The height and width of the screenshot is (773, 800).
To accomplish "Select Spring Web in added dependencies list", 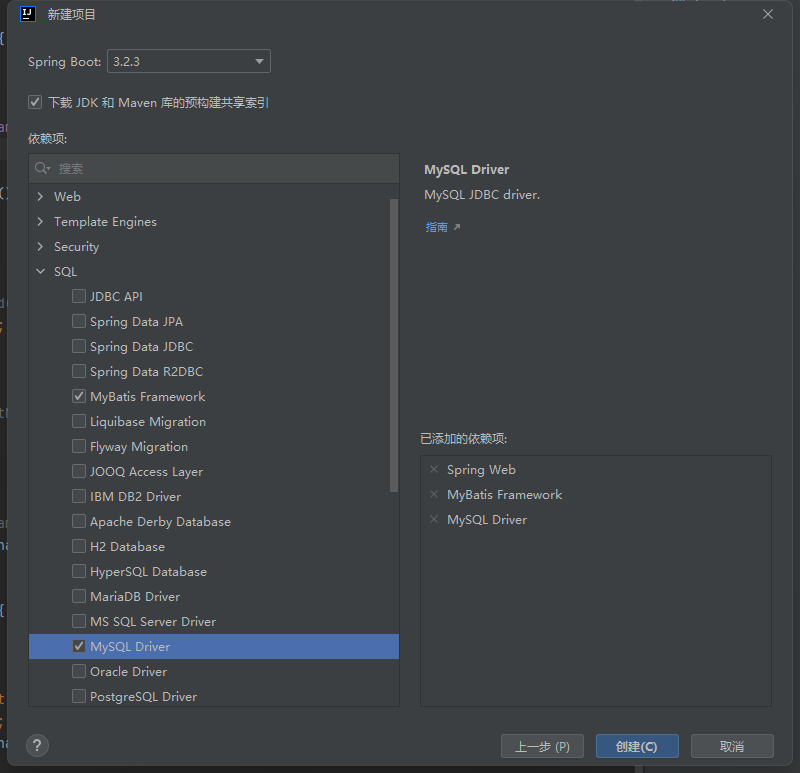I will [481, 469].
